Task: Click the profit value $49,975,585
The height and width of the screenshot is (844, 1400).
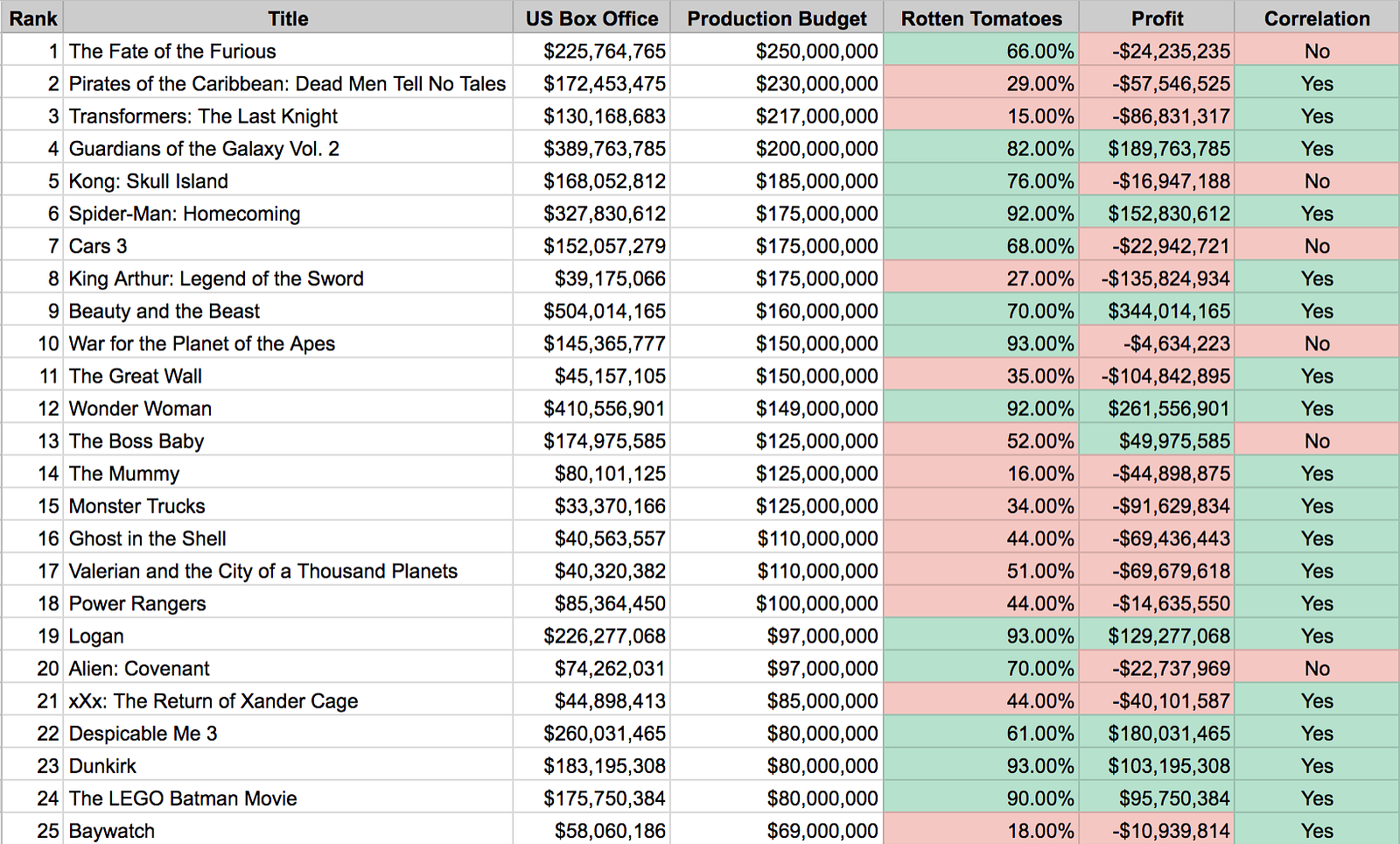Action: pos(1157,440)
